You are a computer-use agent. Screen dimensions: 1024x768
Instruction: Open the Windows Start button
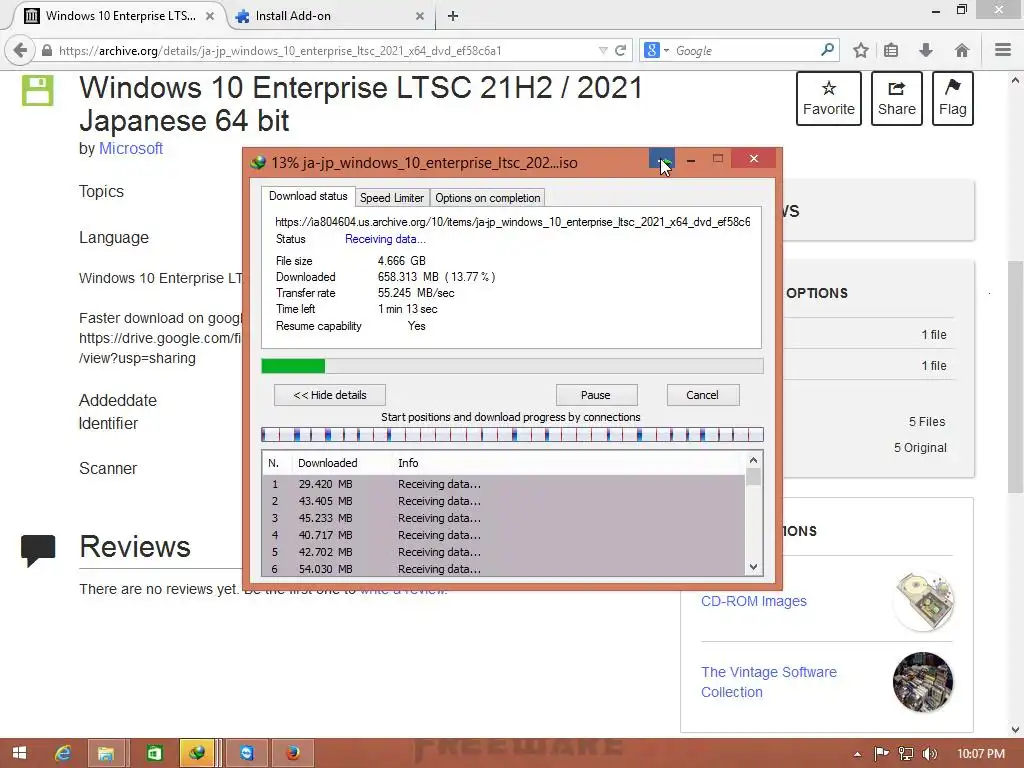click(x=20, y=753)
